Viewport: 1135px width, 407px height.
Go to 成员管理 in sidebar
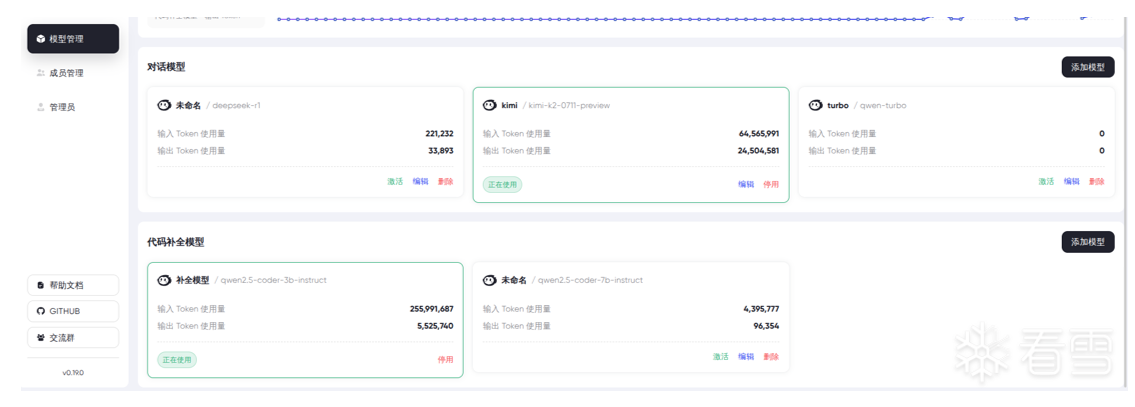coord(66,73)
